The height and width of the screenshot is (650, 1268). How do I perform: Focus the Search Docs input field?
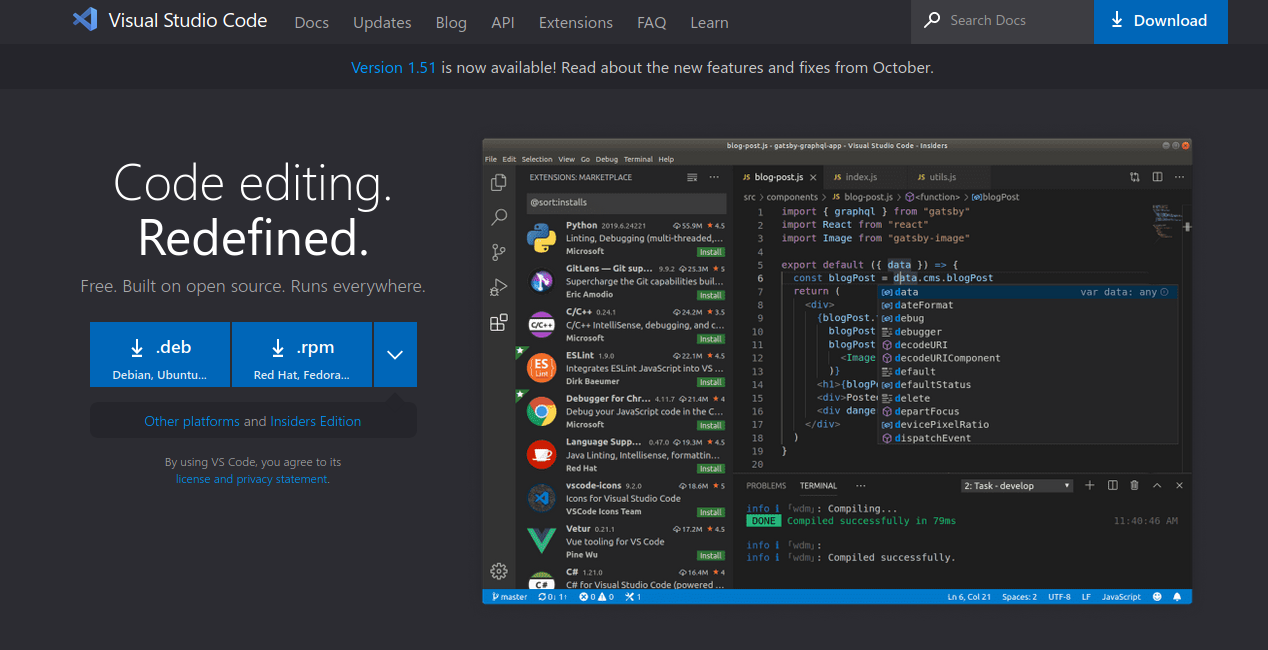point(1002,21)
